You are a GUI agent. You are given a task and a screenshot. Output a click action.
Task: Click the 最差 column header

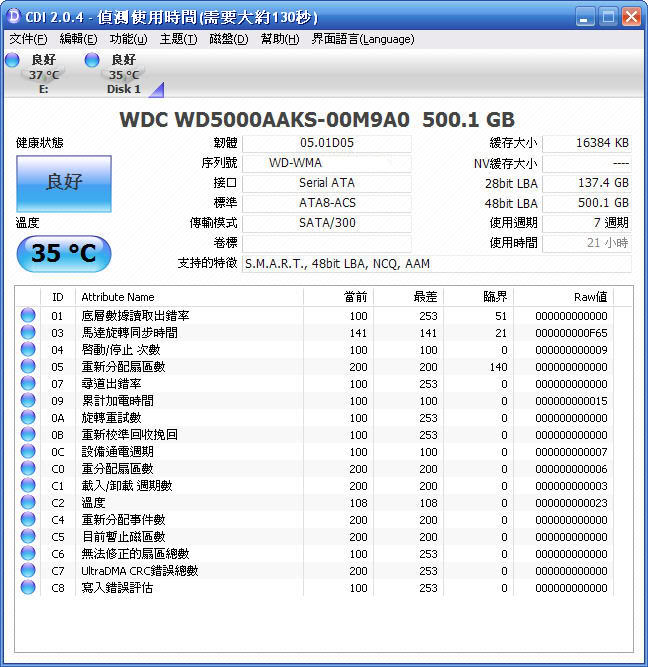pos(408,297)
